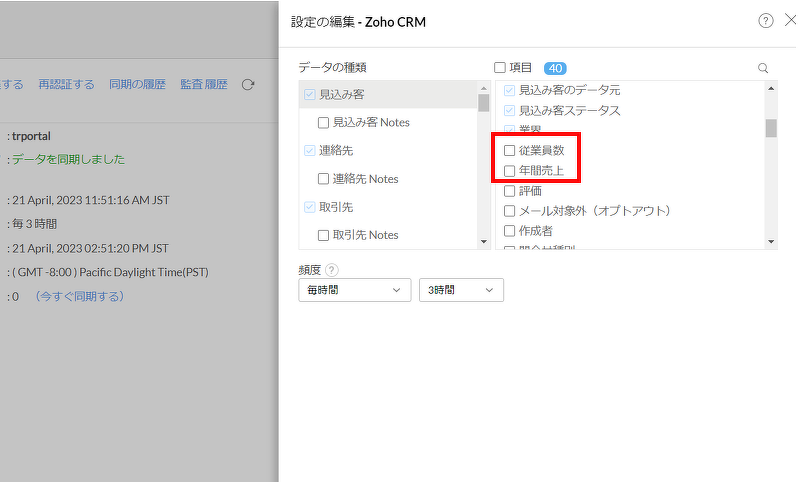
Task: Click the refresh icon beside 監査履歴
Action: tap(248, 85)
